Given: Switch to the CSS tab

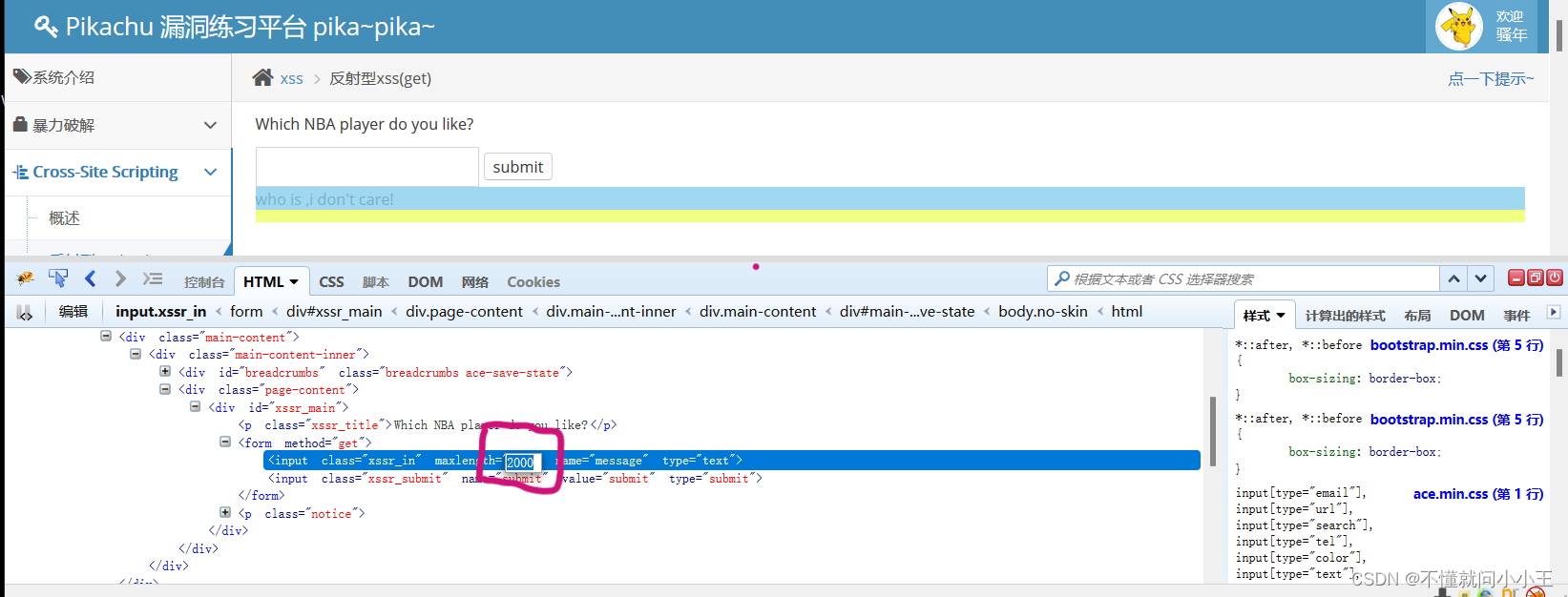Looking at the screenshot, I should [x=331, y=281].
